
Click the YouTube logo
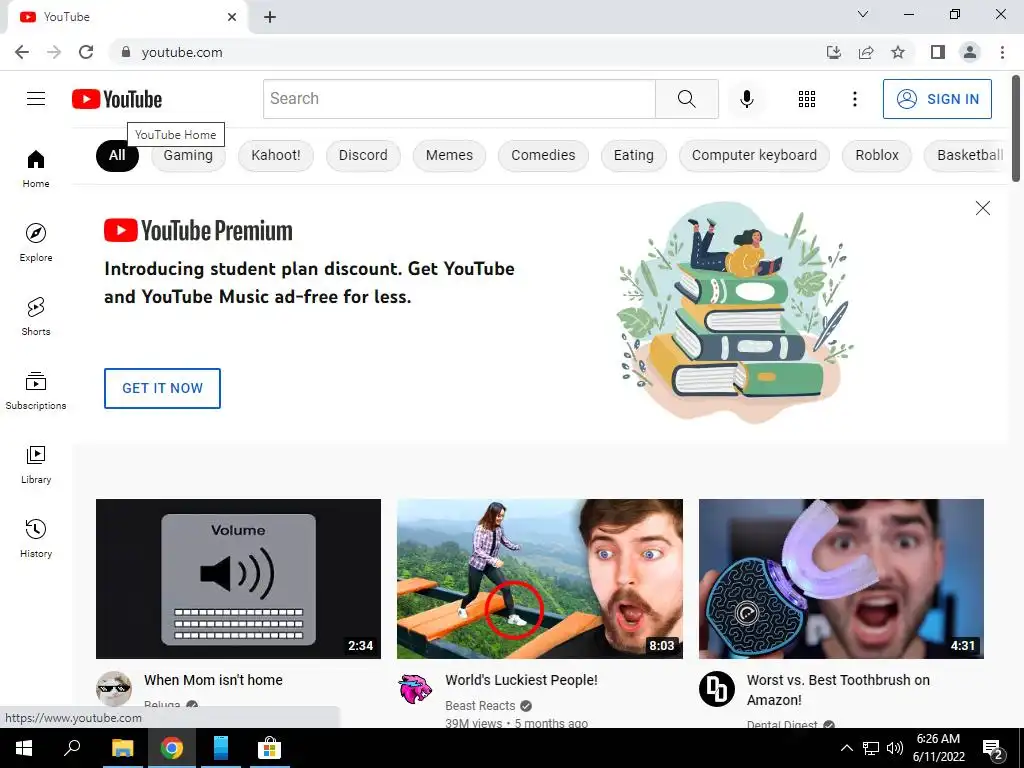tap(117, 99)
